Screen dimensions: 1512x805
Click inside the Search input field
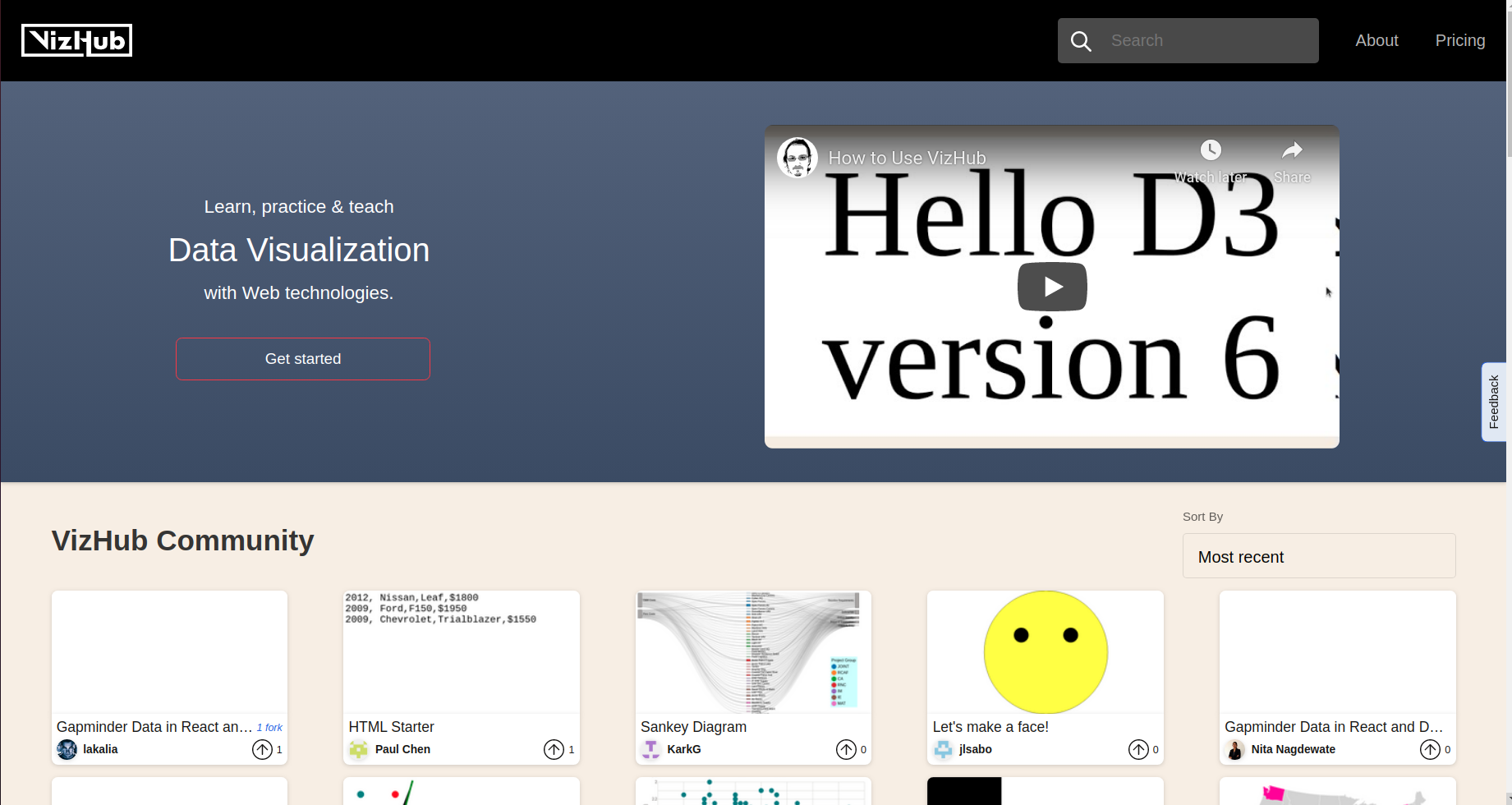pos(1199,40)
